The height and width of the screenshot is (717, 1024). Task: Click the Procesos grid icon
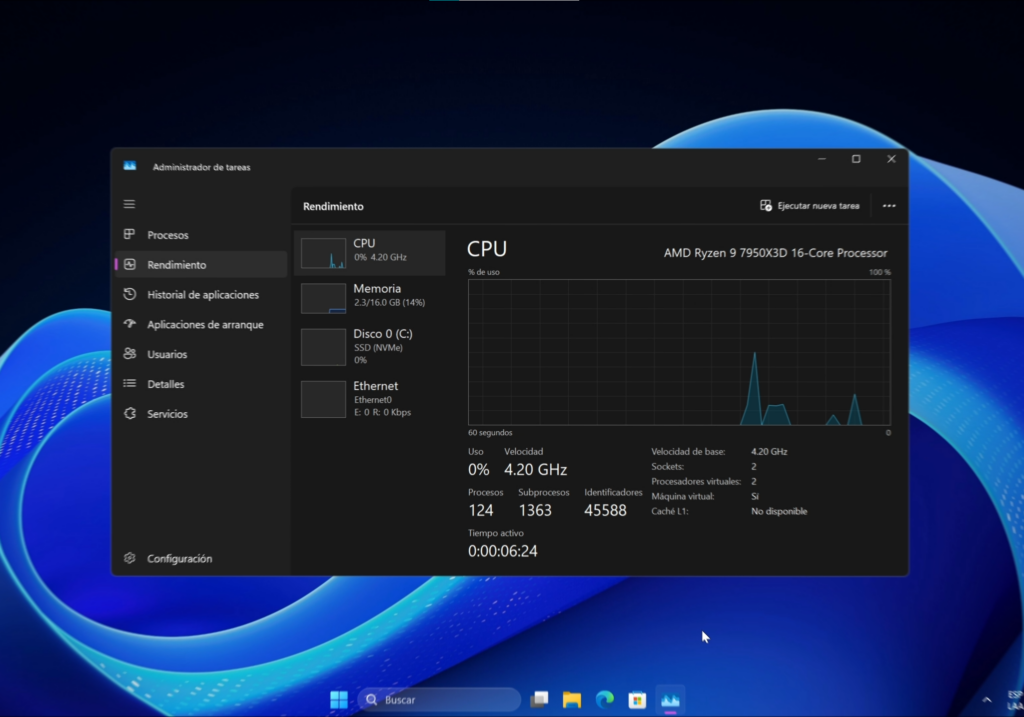(x=129, y=235)
